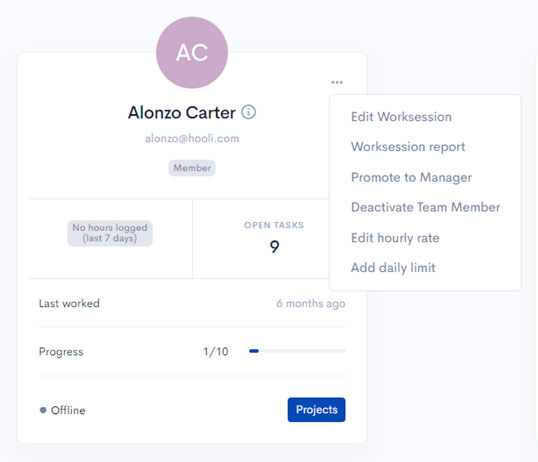This screenshot has height=462, width=538.
Task: Choose Edit hourly rate option
Action: click(395, 238)
